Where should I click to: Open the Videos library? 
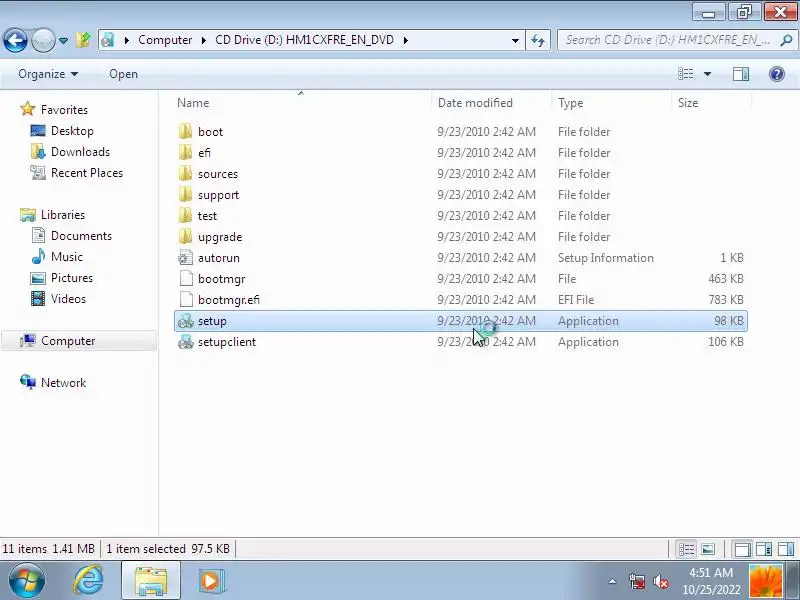click(68, 298)
